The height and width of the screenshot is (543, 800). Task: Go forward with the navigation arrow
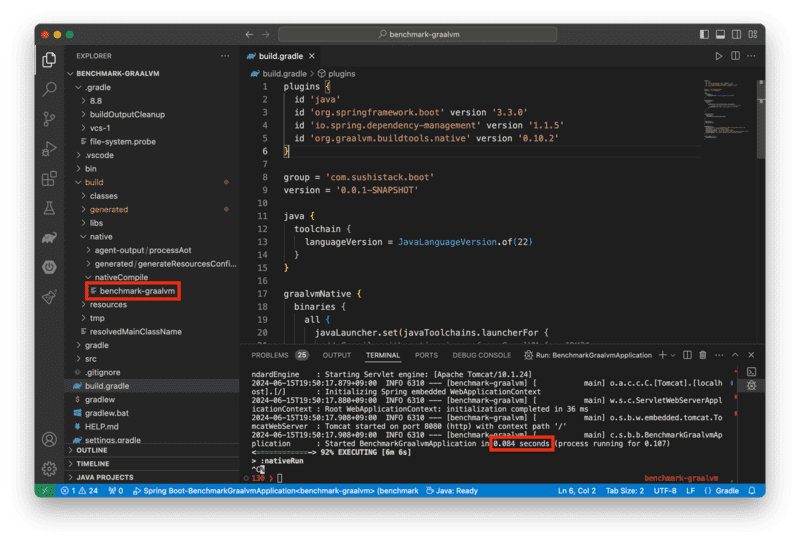click(265, 34)
